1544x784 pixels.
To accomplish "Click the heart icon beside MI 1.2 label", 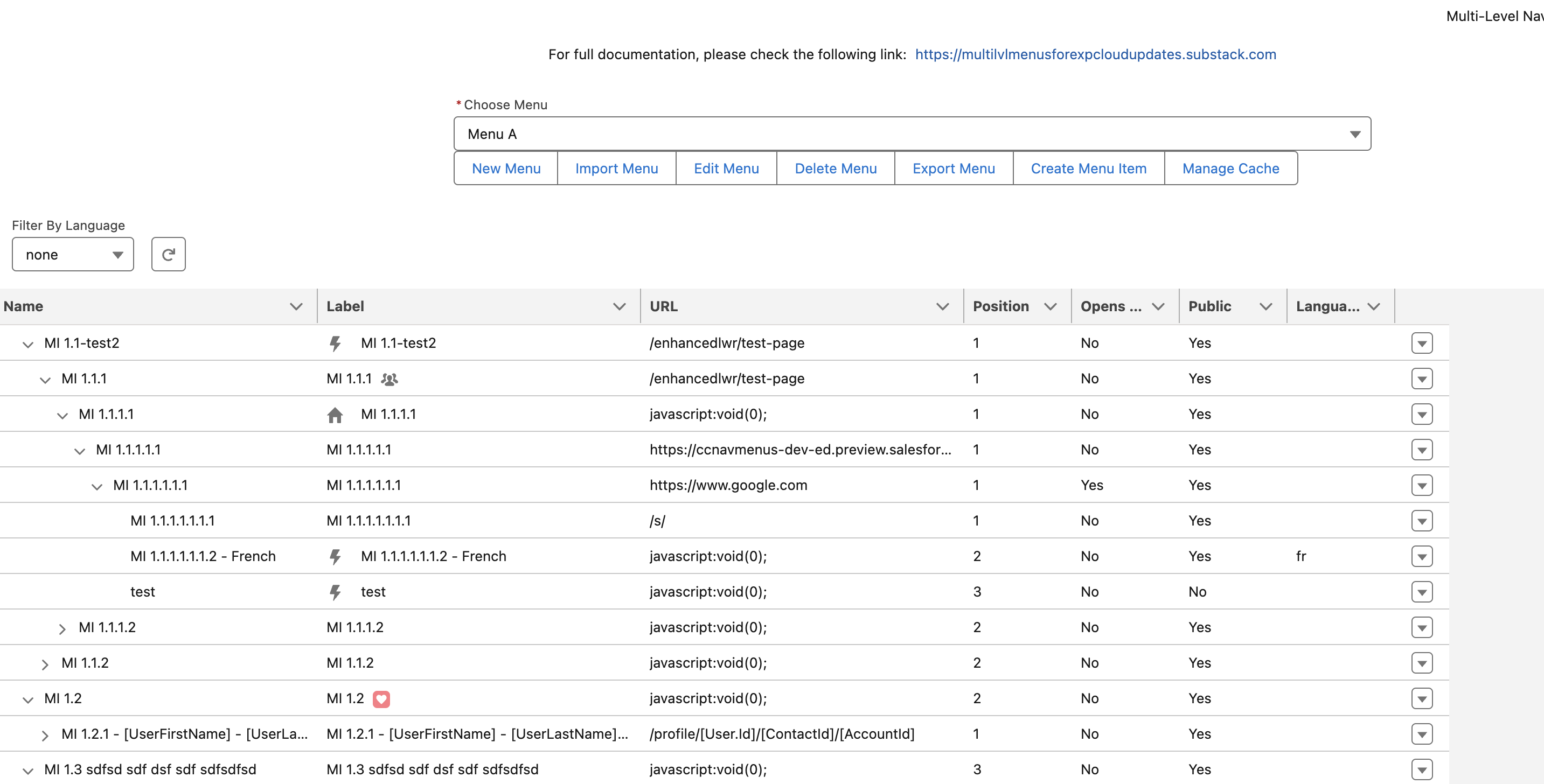I will click(x=381, y=699).
